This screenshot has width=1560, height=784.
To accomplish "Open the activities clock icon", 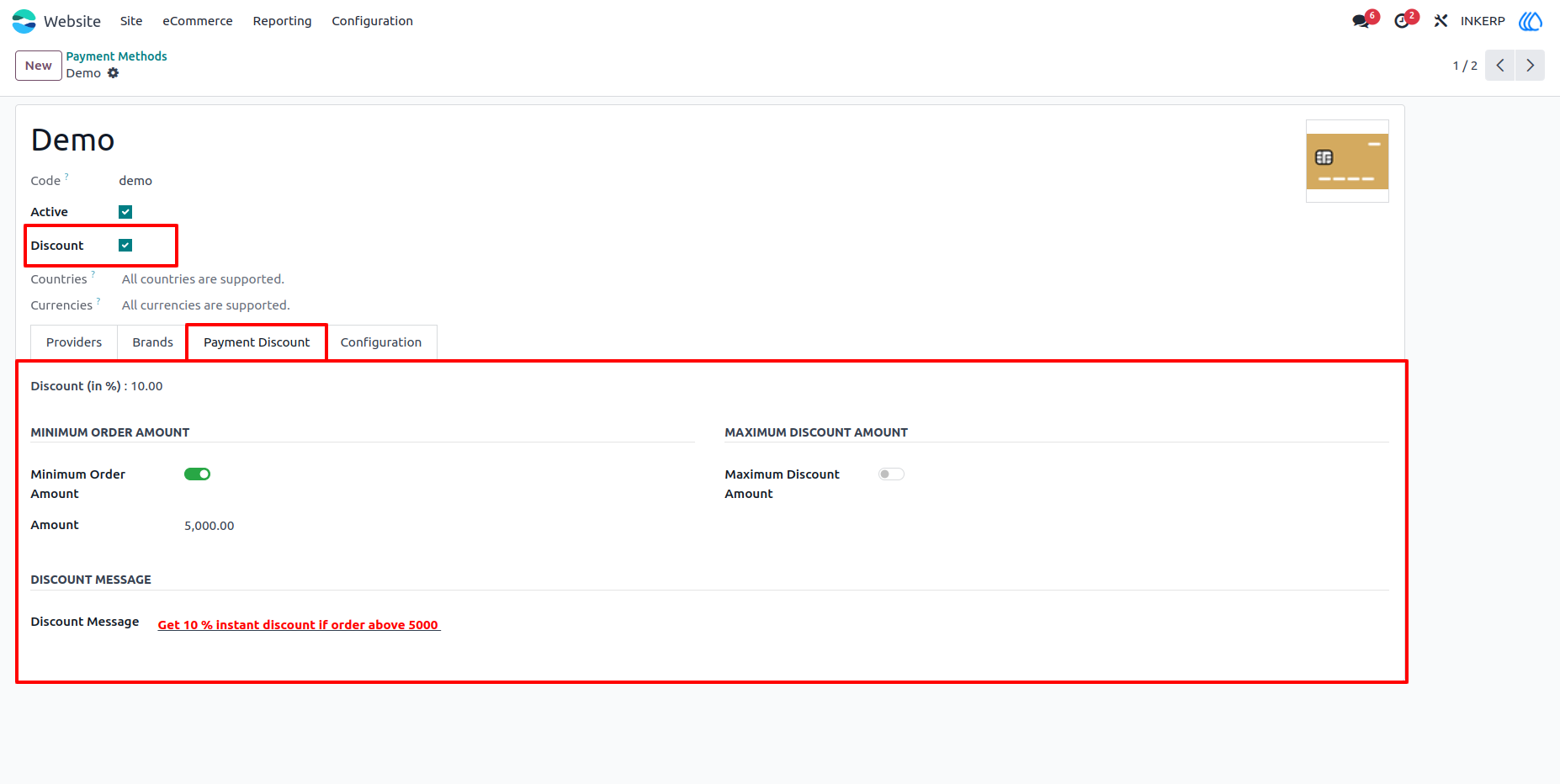I will click(x=1402, y=21).
